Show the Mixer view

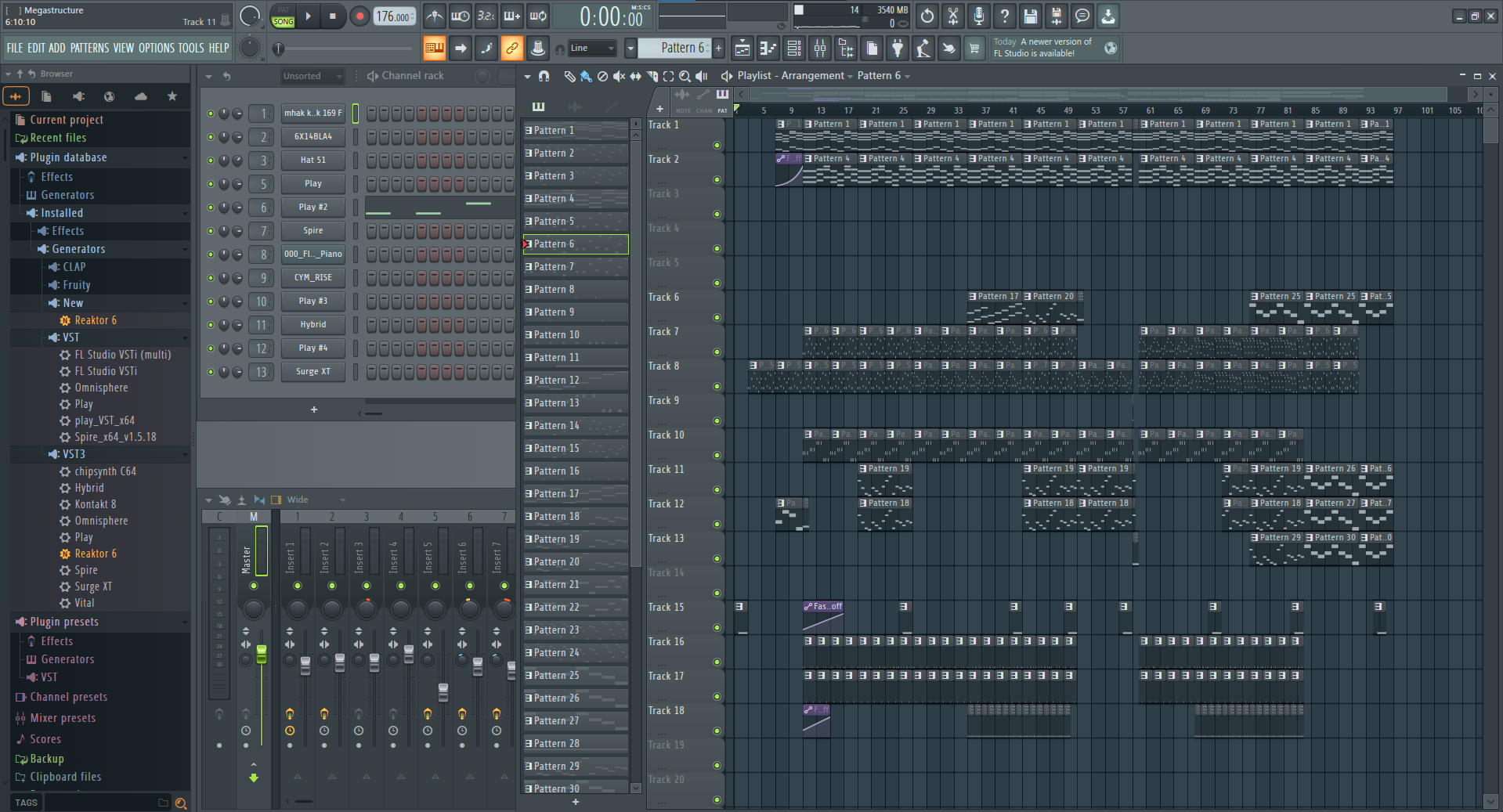pyautogui.click(x=820, y=49)
